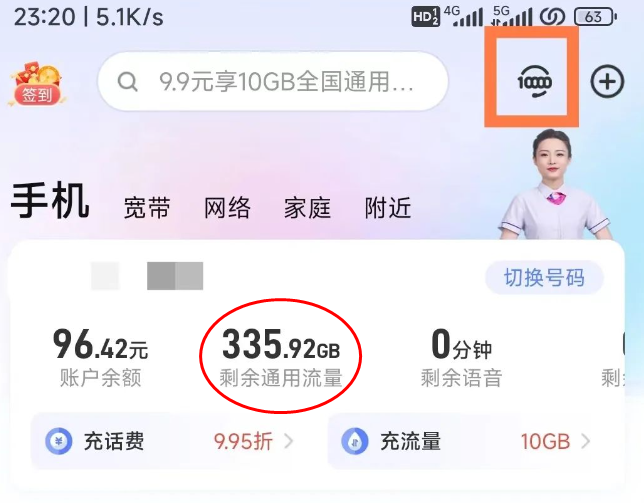Expand the 充话费 9.95折 arrow

point(289,441)
